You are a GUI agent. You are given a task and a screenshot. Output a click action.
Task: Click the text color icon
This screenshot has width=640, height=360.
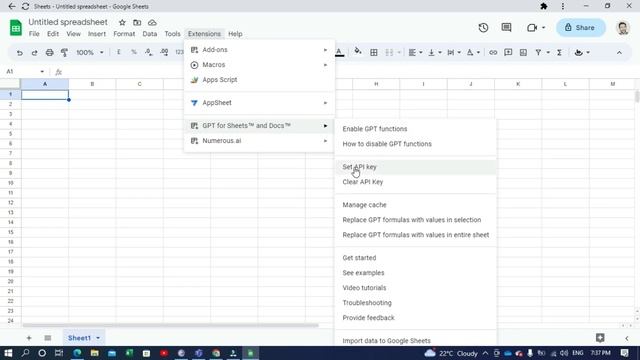[339, 52]
